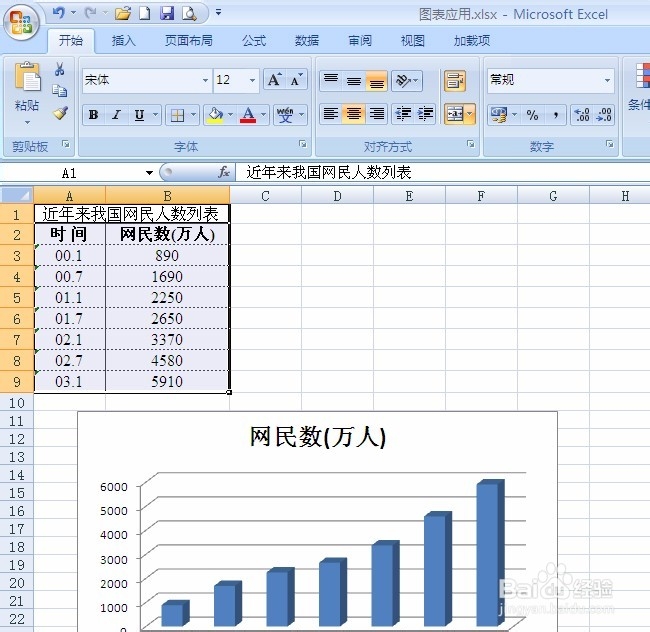Click the Office button logo
Image resolution: width=650 pixels, height=632 pixels.
click(21, 22)
